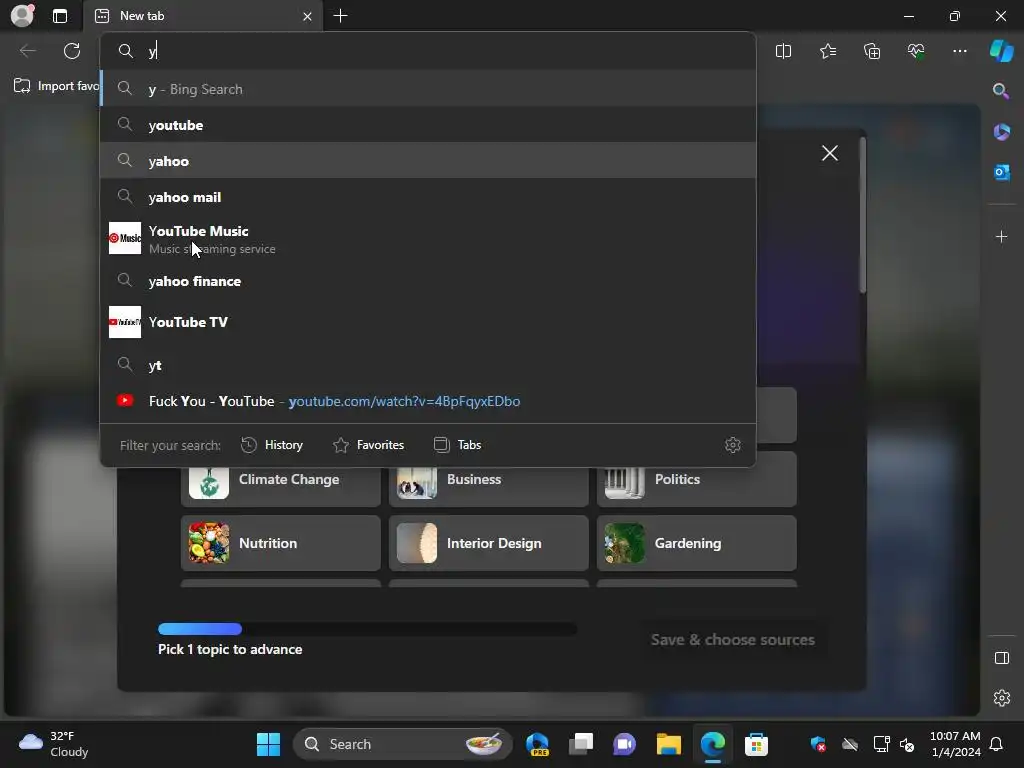Screen dimensions: 1024x768
Task: Open a new tab with plus button
Action: 340,16
